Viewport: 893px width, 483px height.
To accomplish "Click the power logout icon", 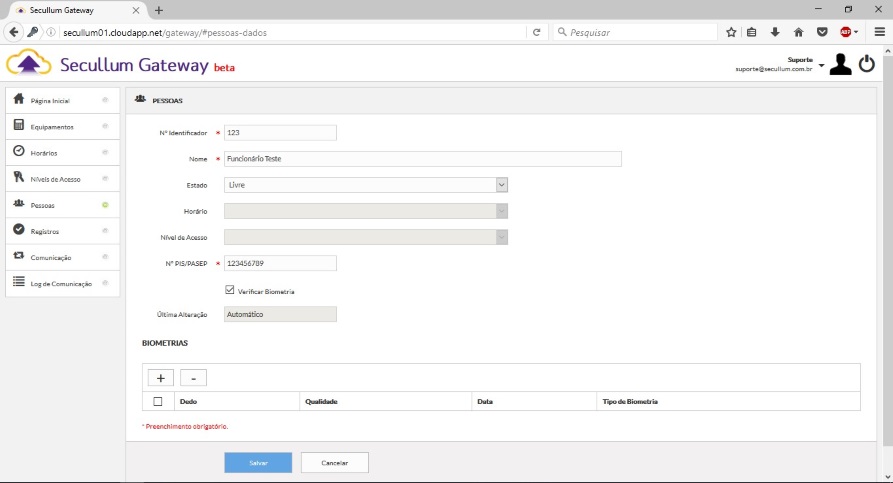I will pyautogui.click(x=866, y=65).
